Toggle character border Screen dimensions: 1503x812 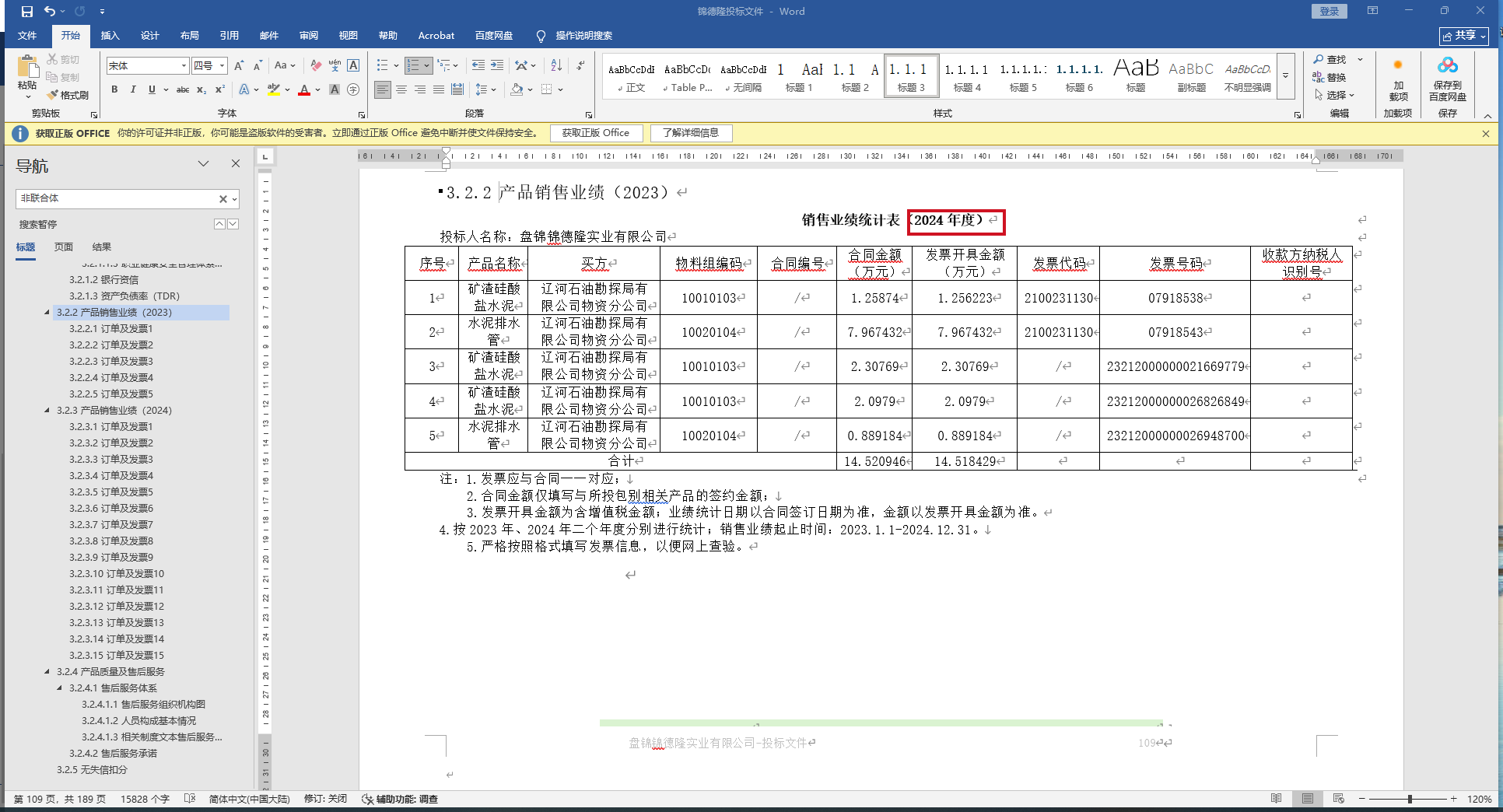point(353,65)
